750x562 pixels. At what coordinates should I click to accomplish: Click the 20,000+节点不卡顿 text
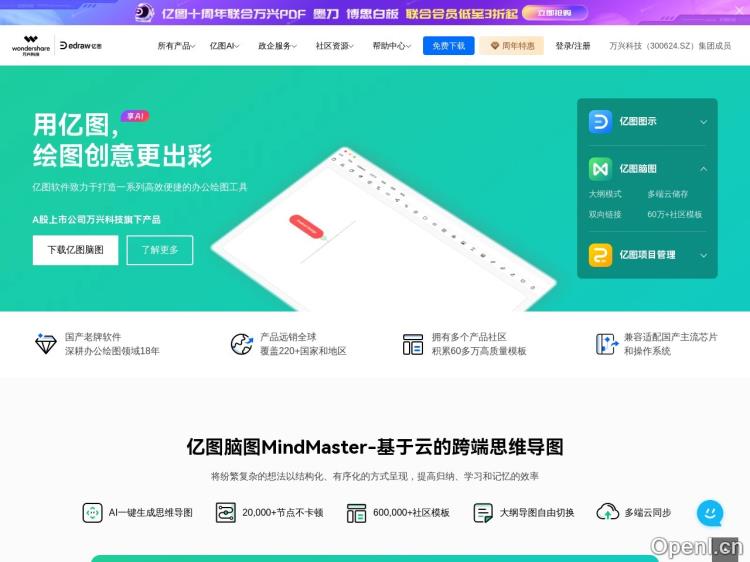pos(283,513)
